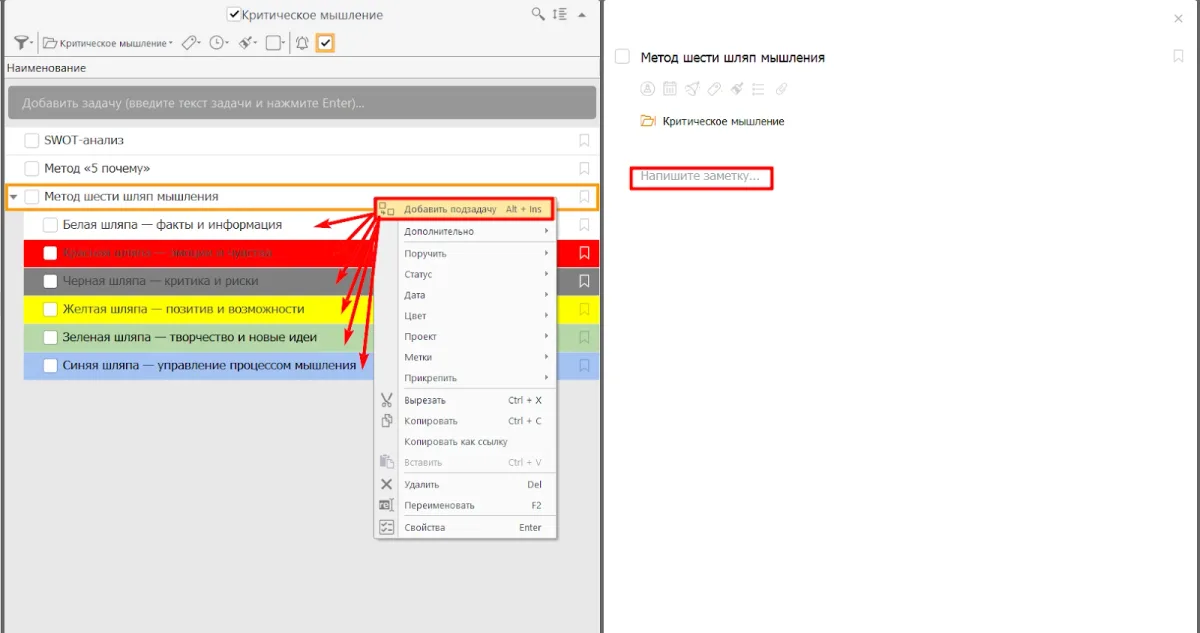Collapse the panel with the top arrow

tap(583, 14)
